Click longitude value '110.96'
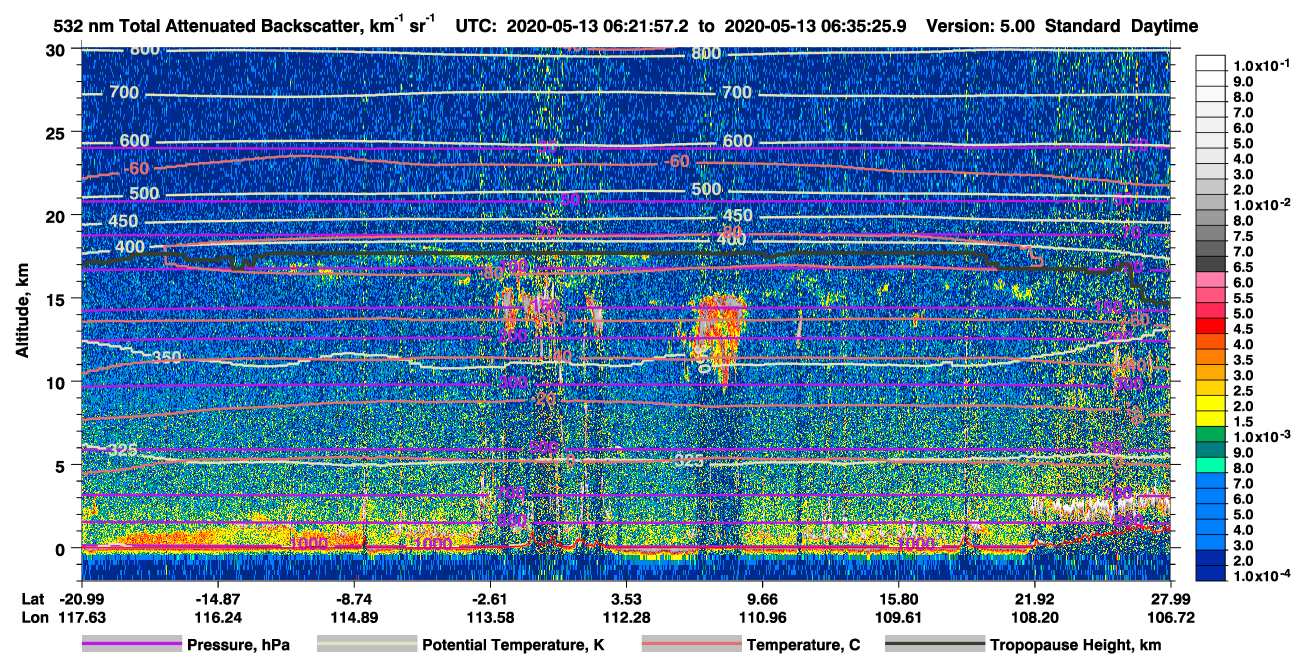Image resolution: width=1300 pixels, height=667 pixels. point(762,617)
